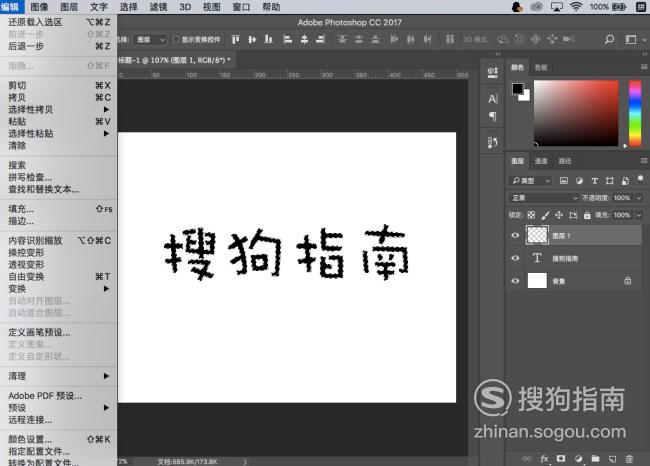Open the layer filter 类型 dropdown
650x466 pixels.
530,181
